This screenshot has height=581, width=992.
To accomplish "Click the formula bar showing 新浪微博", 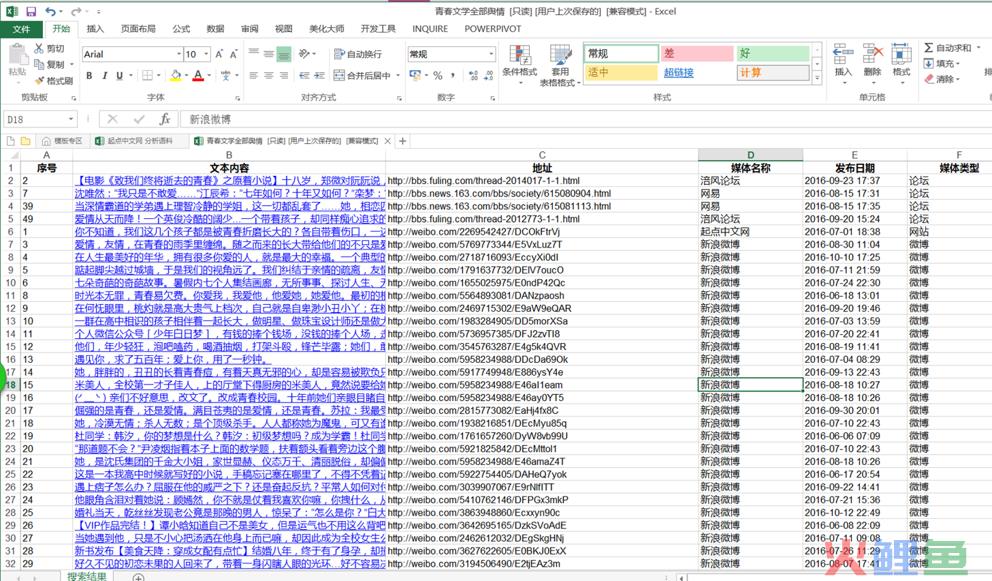I will pyautogui.click(x=585, y=119).
